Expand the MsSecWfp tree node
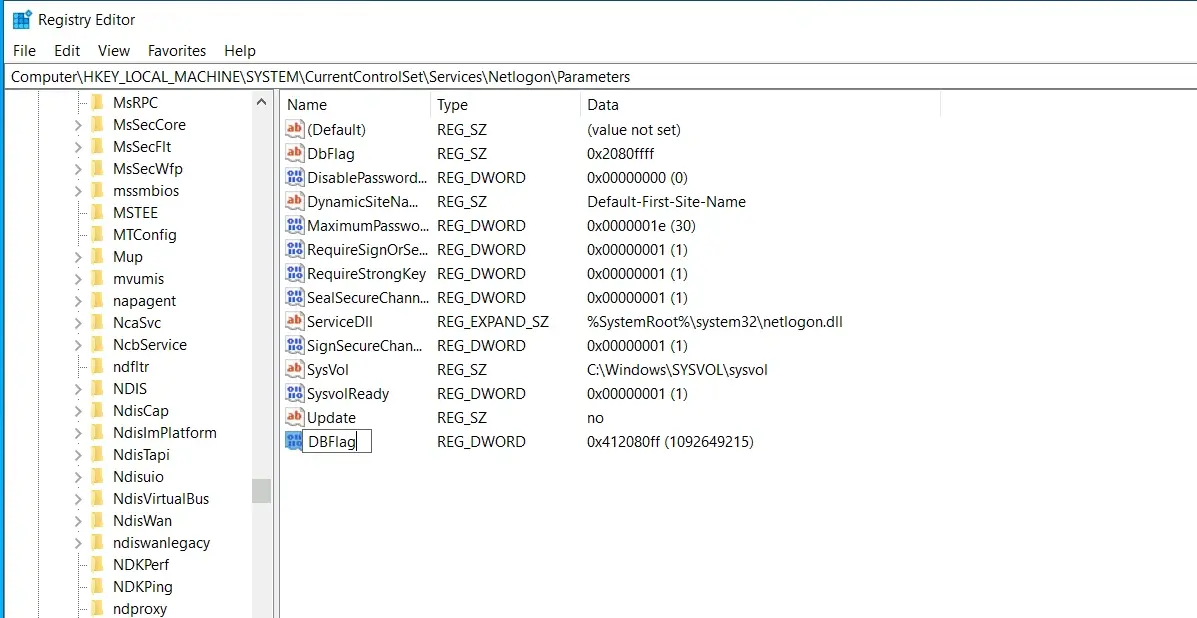Image resolution: width=1197 pixels, height=618 pixels. pos(78,169)
